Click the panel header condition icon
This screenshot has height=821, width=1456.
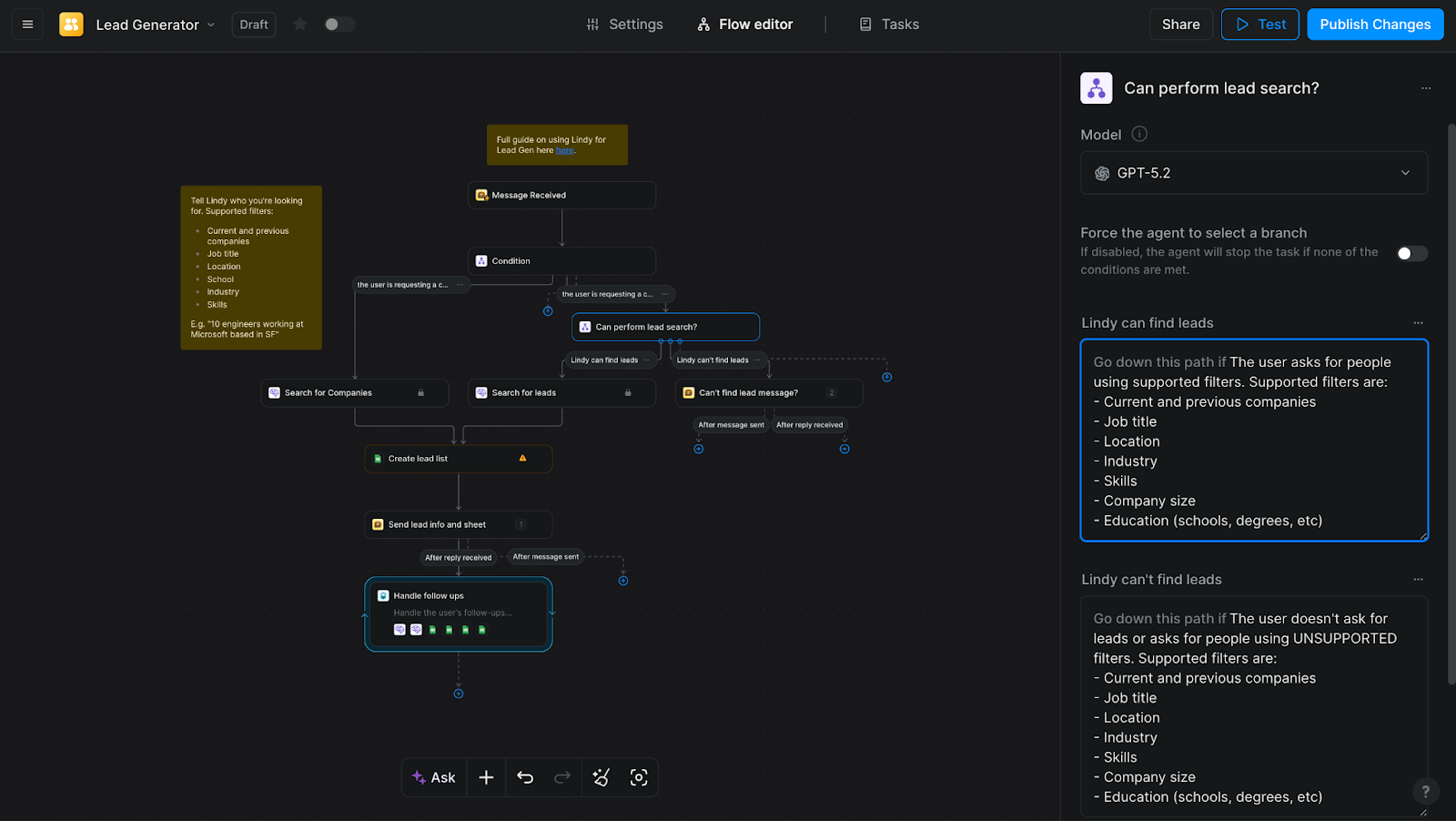click(x=1096, y=88)
